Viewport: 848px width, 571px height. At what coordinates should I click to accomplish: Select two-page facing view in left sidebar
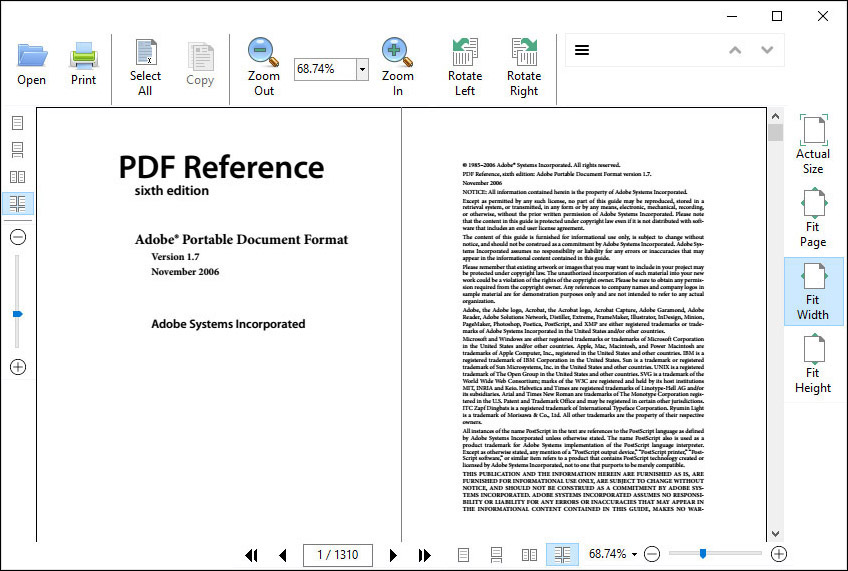17,177
